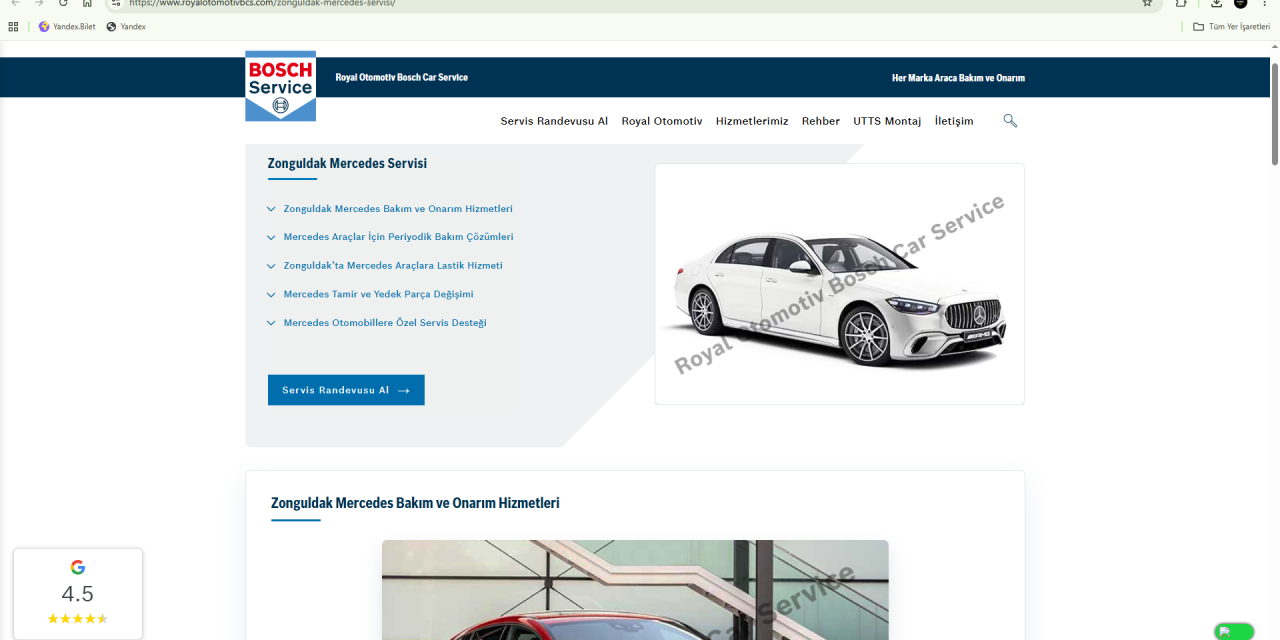
Task: Open the browser three-dot menu
Action: pos(1265,3)
